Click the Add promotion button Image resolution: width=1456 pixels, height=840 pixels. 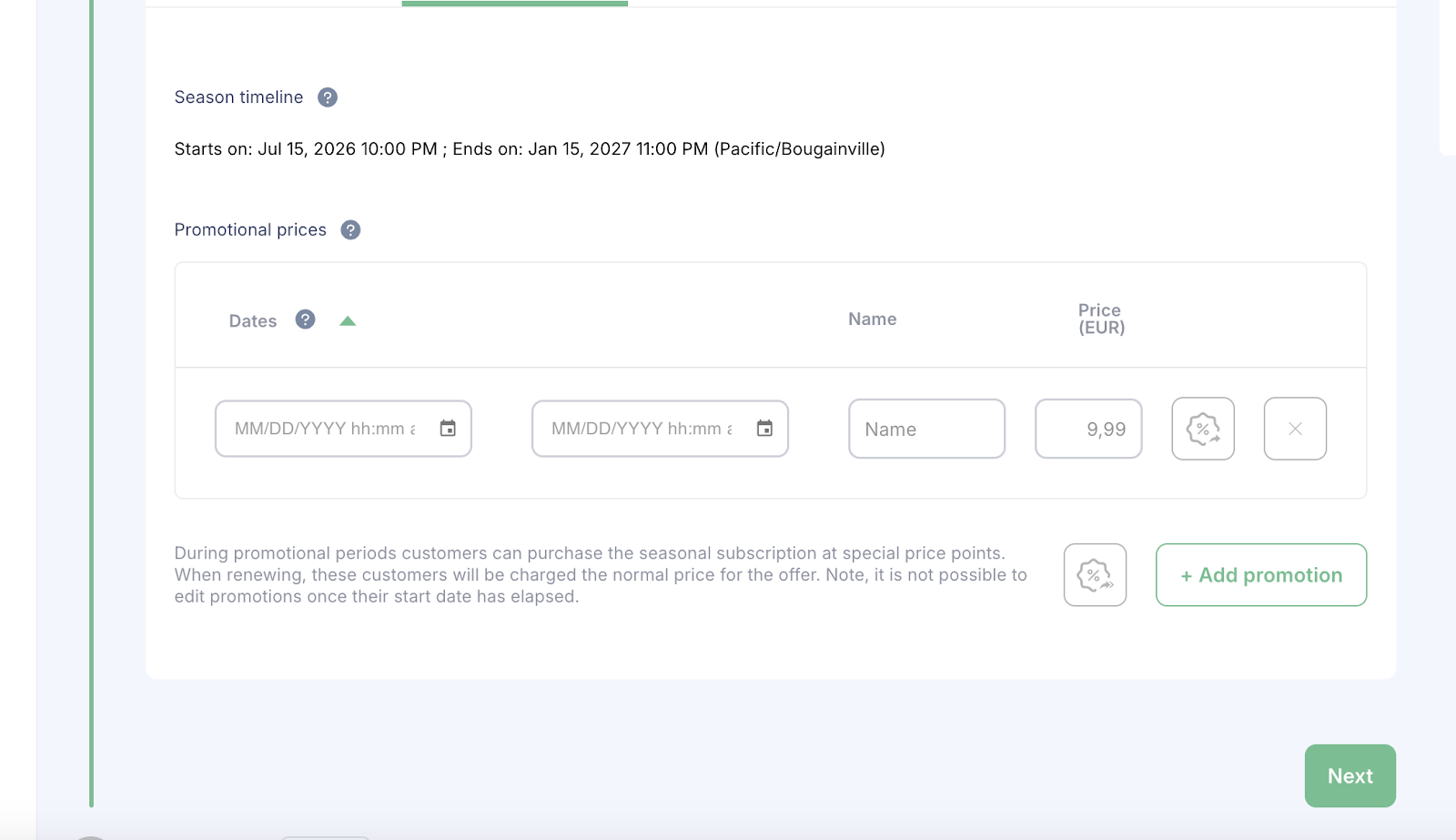[x=1261, y=575]
